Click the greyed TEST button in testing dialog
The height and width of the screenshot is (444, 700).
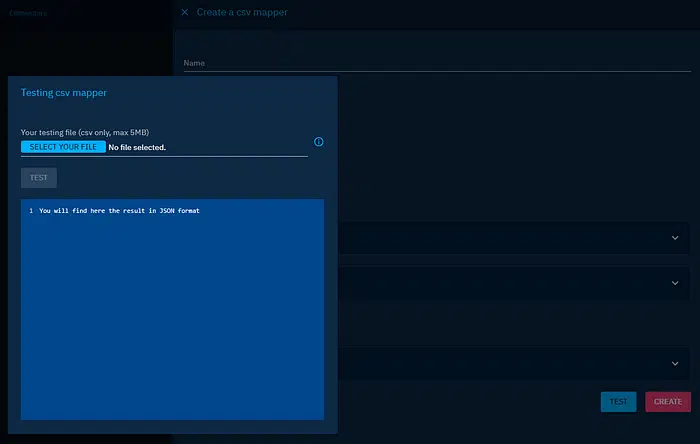tap(39, 177)
